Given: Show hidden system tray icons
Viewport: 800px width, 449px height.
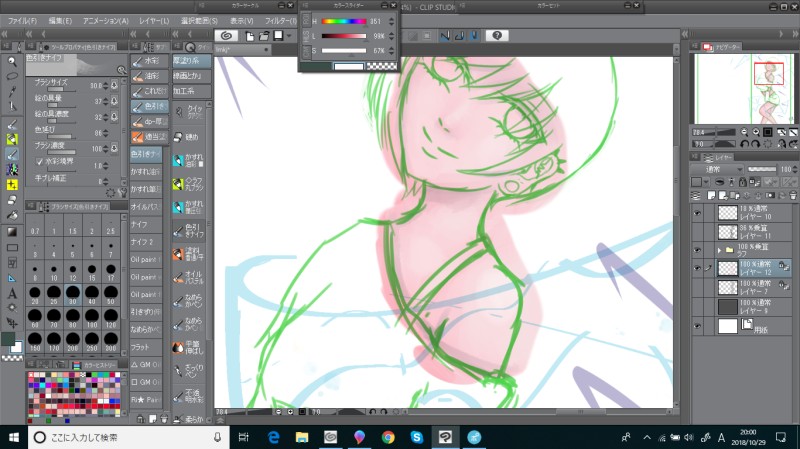Looking at the screenshot, I should click(647, 437).
